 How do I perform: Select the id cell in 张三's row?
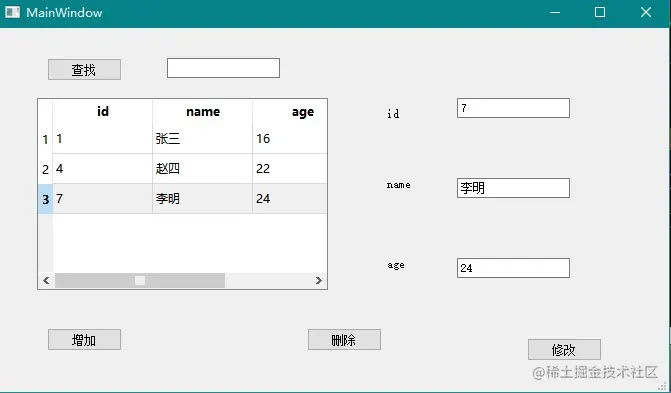coord(102,139)
